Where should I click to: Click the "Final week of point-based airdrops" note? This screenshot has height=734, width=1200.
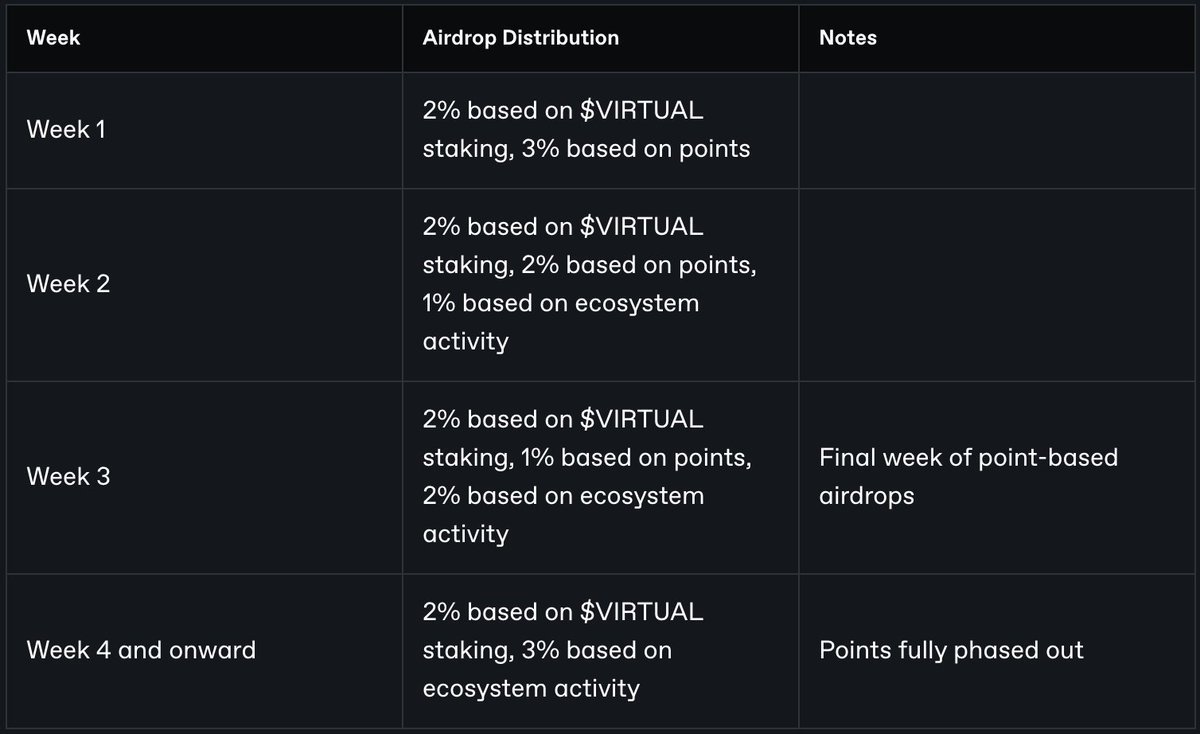(968, 477)
